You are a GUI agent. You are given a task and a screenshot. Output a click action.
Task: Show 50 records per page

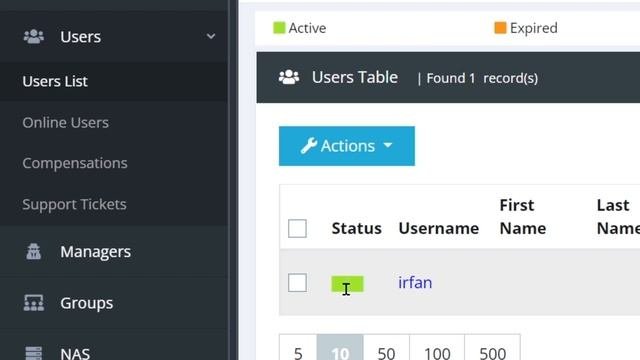click(x=386, y=350)
